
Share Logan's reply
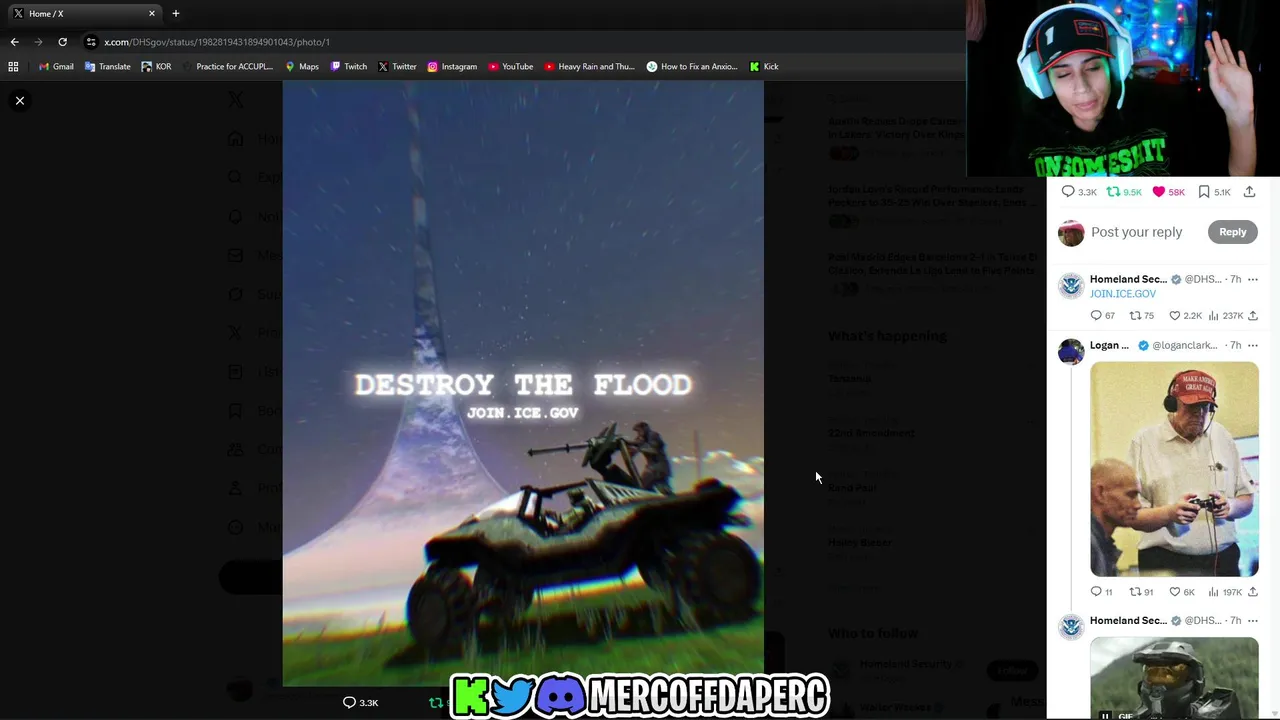1252,592
